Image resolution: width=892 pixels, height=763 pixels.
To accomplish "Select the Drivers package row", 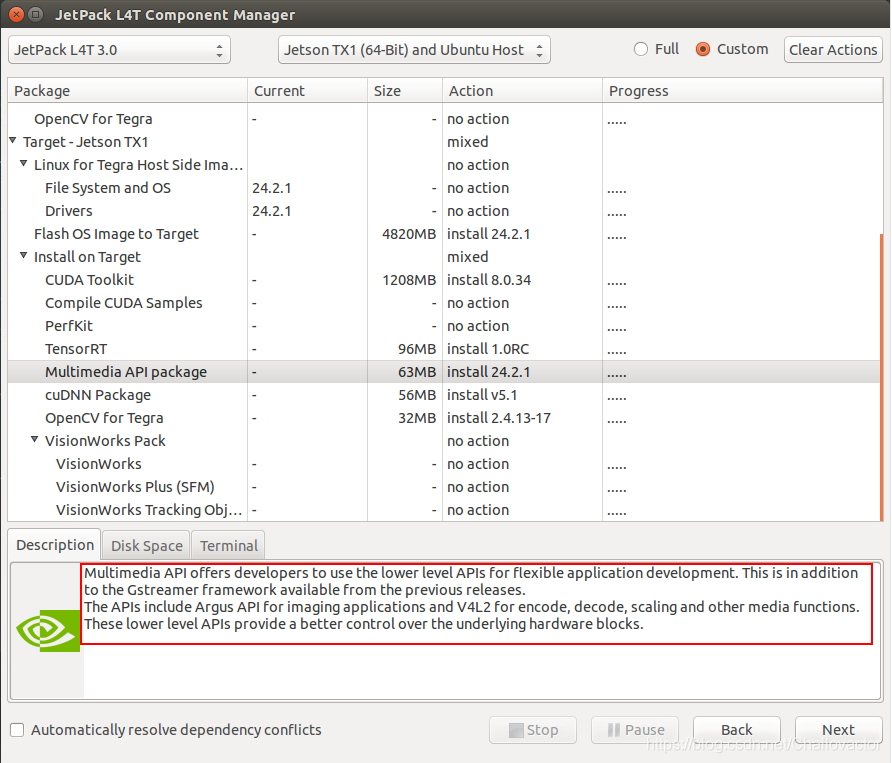I will (444, 211).
